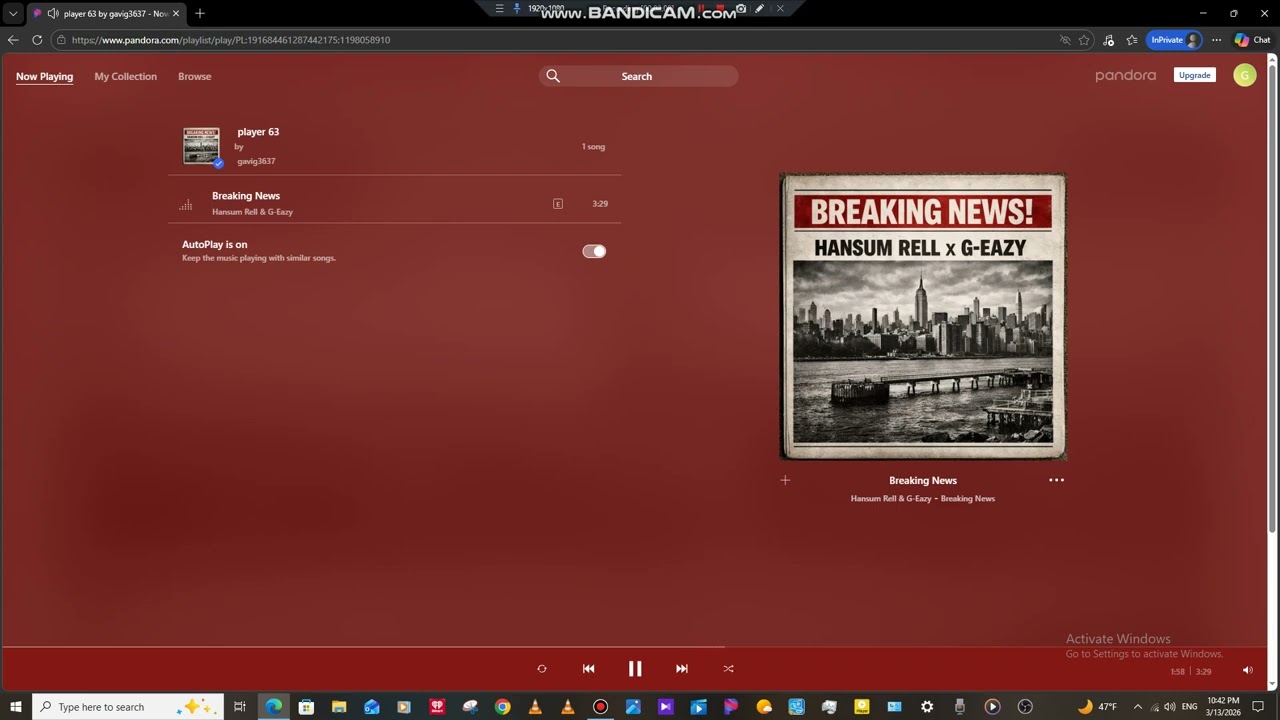1280x720 pixels.
Task: Mute the tab via its speaker icon
Action: tap(52, 14)
